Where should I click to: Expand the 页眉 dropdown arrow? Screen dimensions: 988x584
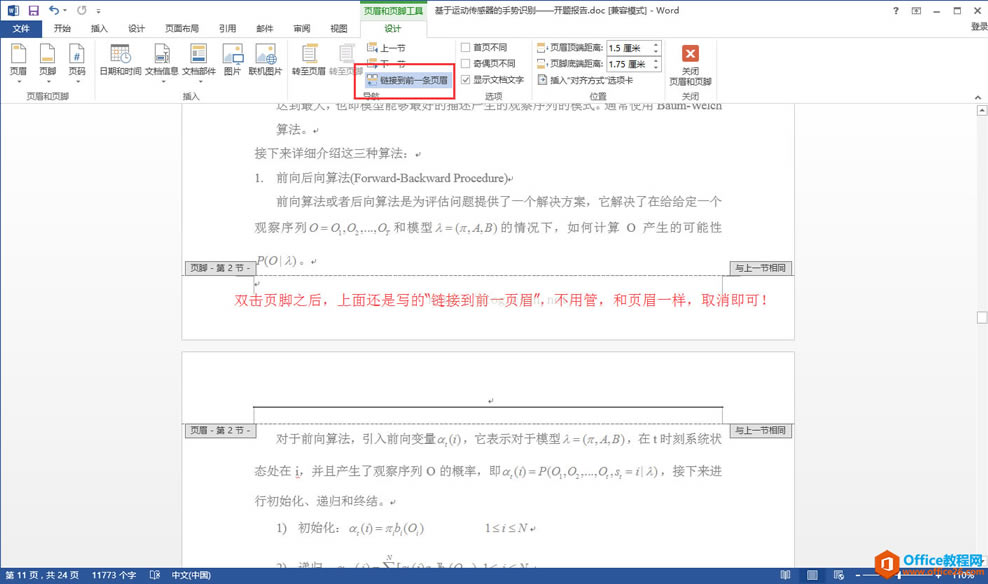point(18,81)
